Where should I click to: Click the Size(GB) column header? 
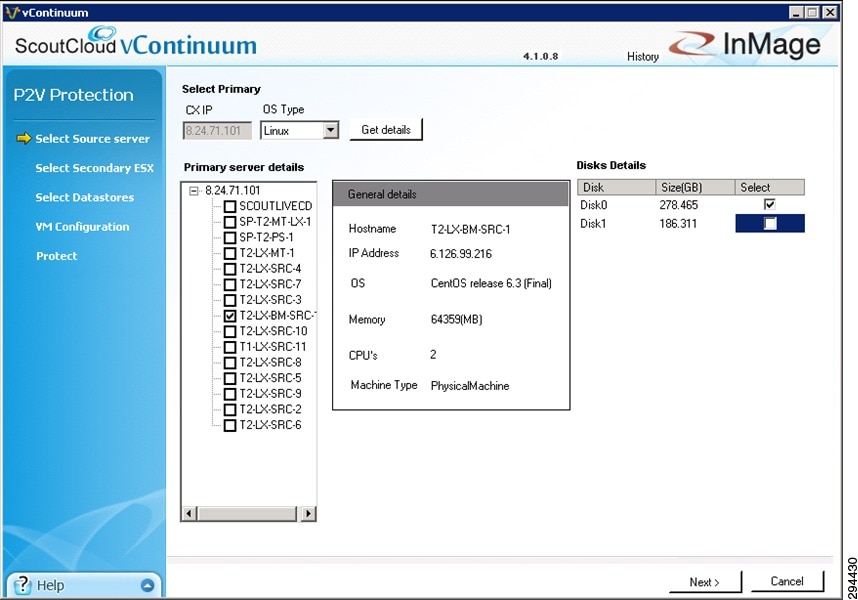pos(695,187)
